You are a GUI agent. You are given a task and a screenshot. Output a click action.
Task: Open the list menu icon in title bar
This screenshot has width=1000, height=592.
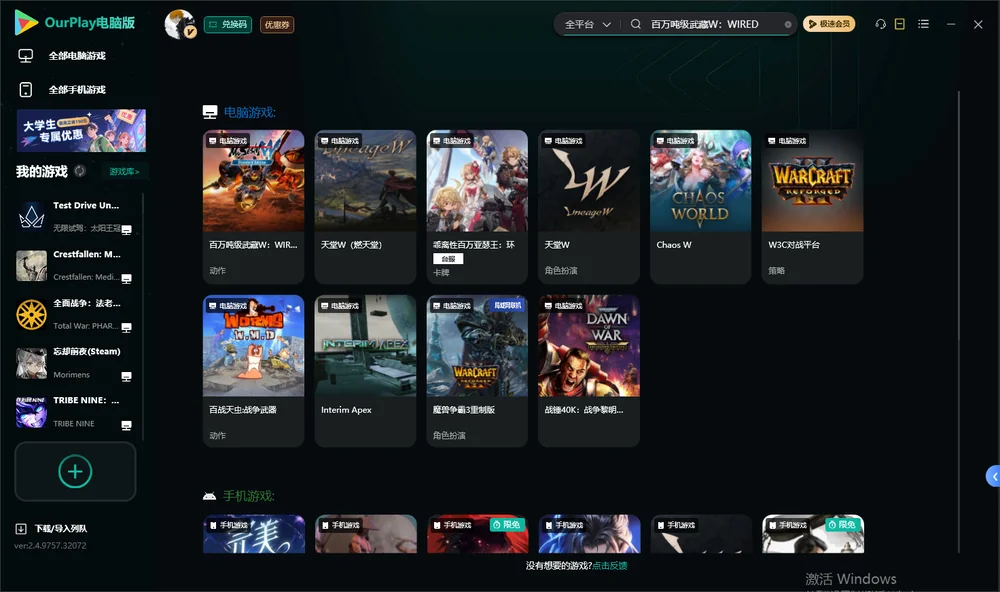tap(923, 24)
